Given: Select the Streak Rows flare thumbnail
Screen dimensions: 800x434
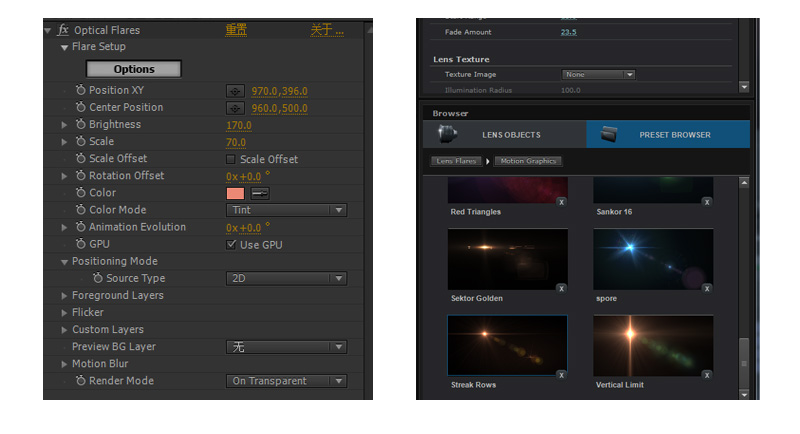Looking at the screenshot, I should pos(508,345).
